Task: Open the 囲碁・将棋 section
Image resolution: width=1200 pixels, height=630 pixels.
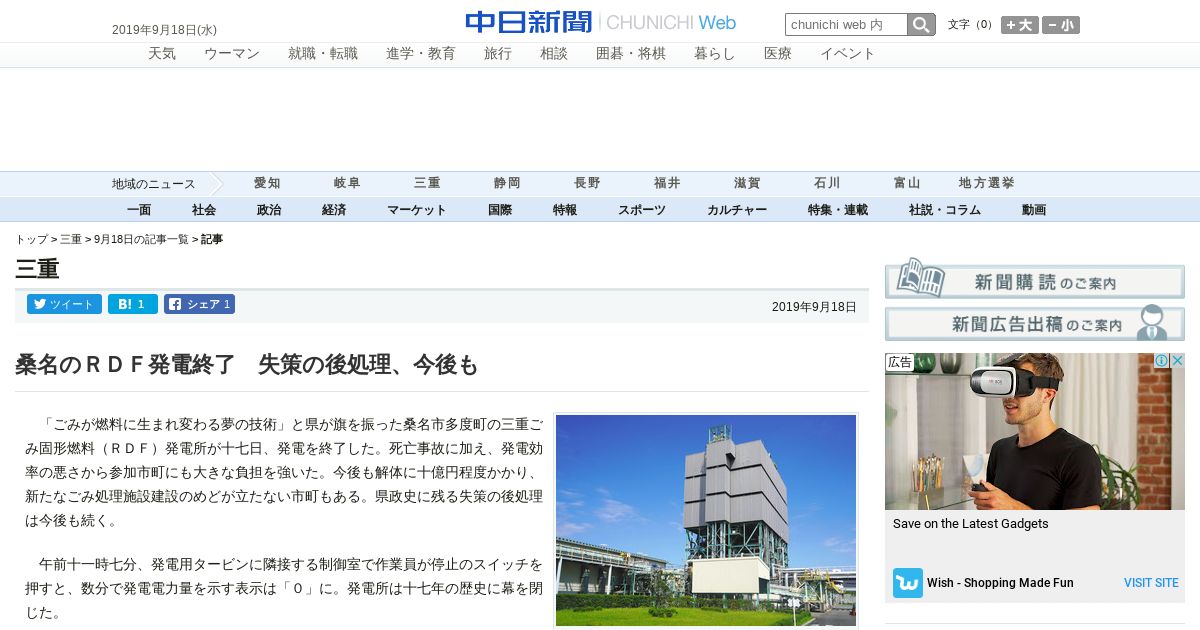Action: (631, 54)
